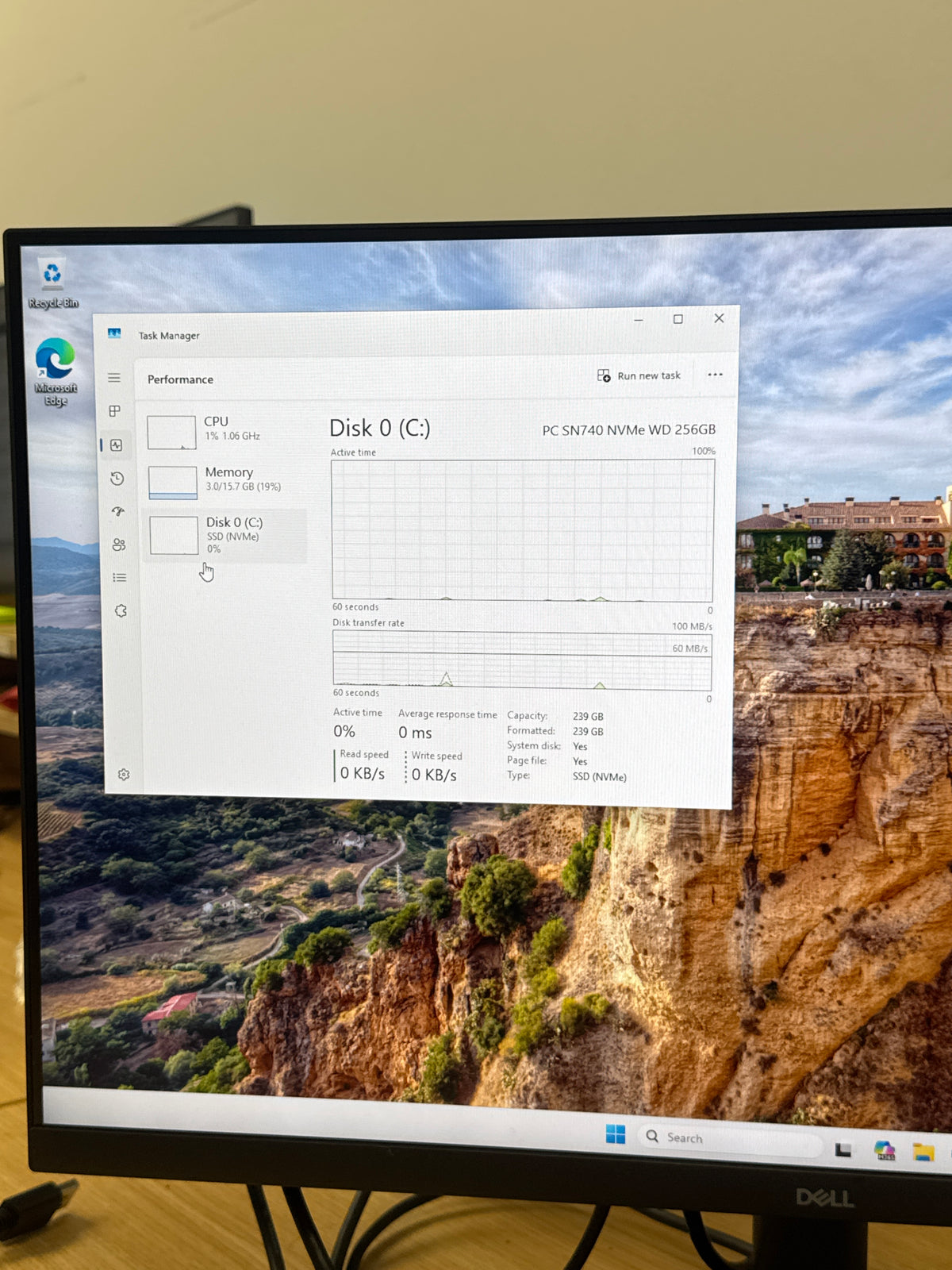Click the Disk transfer rate graph
Screen dimensions: 952x1270
522,660
